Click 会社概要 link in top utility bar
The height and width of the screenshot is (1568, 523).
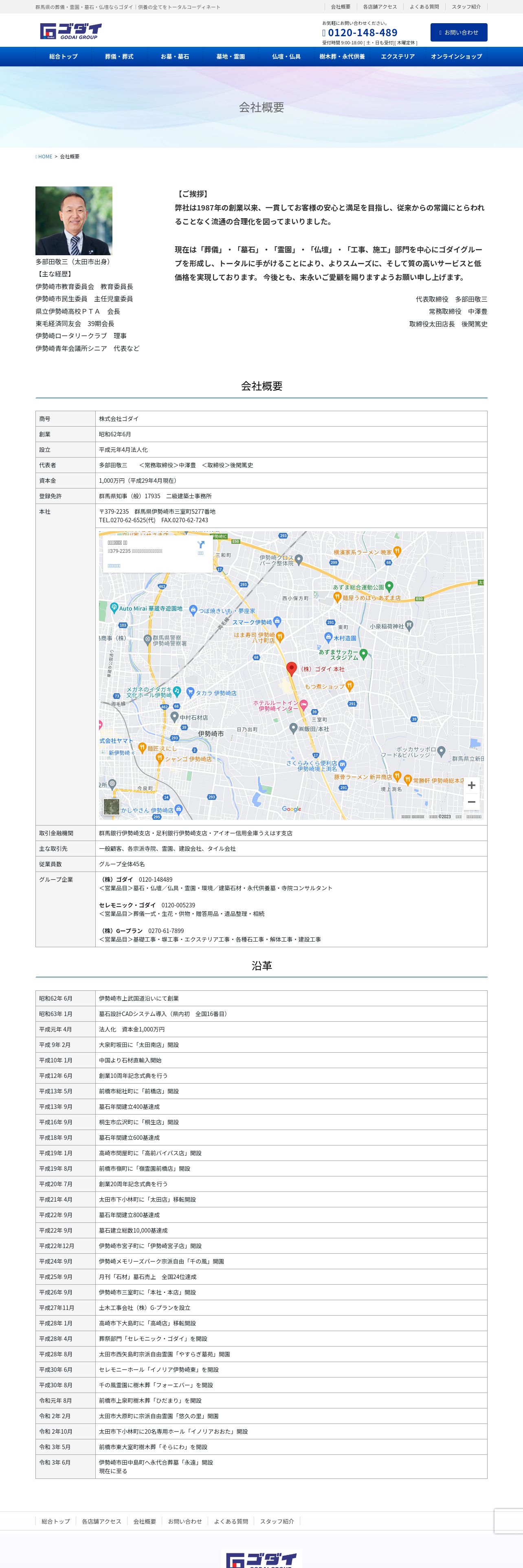click(x=341, y=7)
